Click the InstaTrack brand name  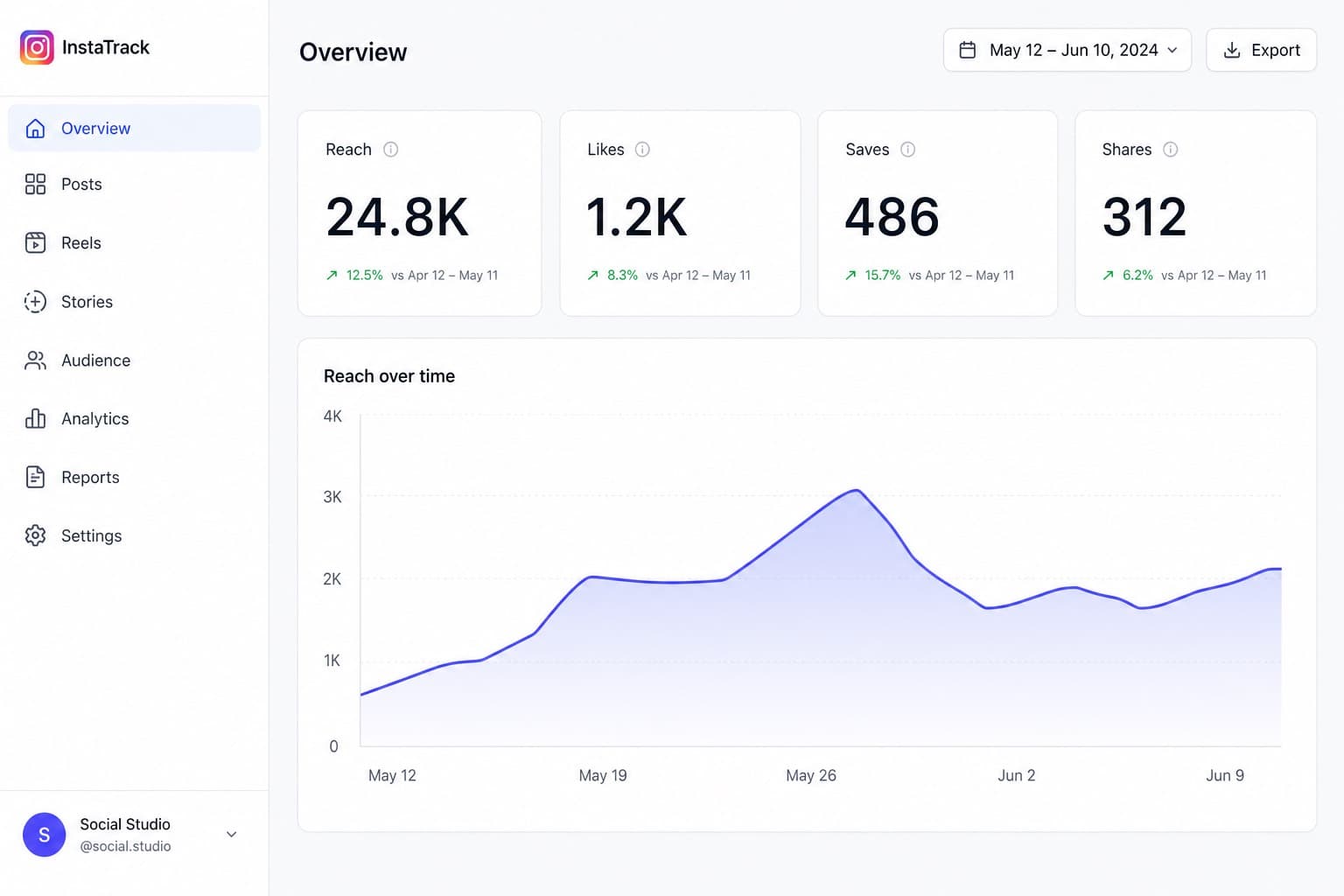(x=106, y=47)
